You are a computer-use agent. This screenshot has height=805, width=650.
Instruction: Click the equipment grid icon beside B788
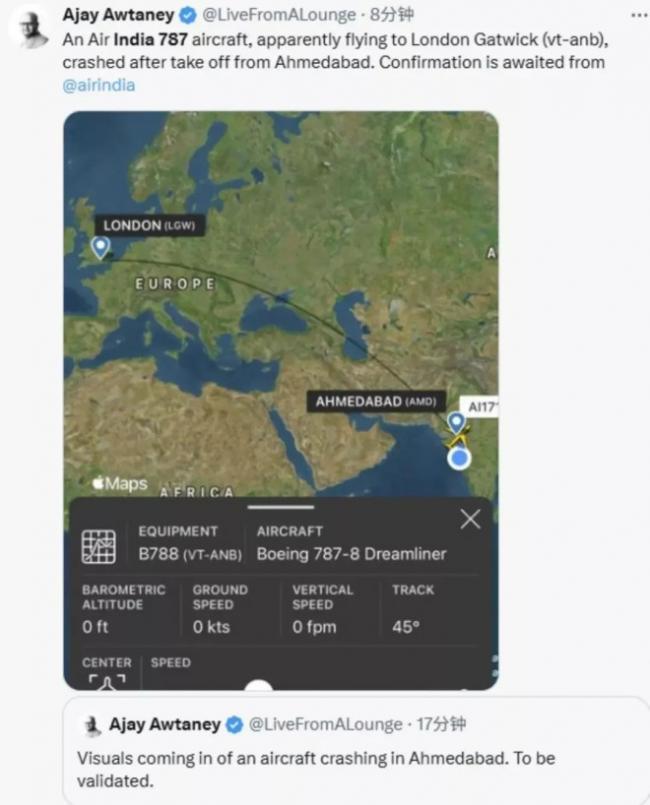98,545
